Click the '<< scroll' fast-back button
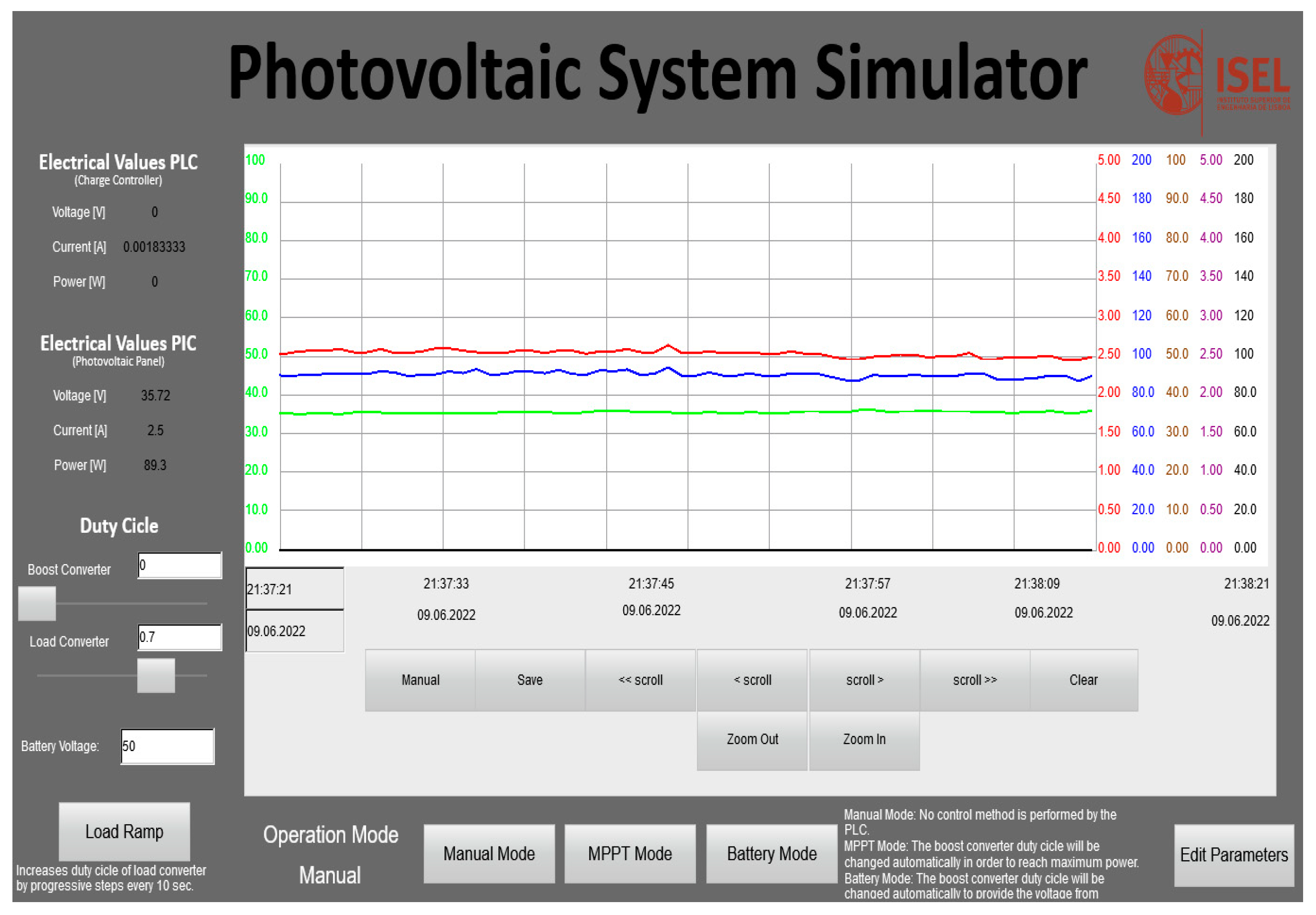The height and width of the screenshot is (915, 1316). coord(640,680)
